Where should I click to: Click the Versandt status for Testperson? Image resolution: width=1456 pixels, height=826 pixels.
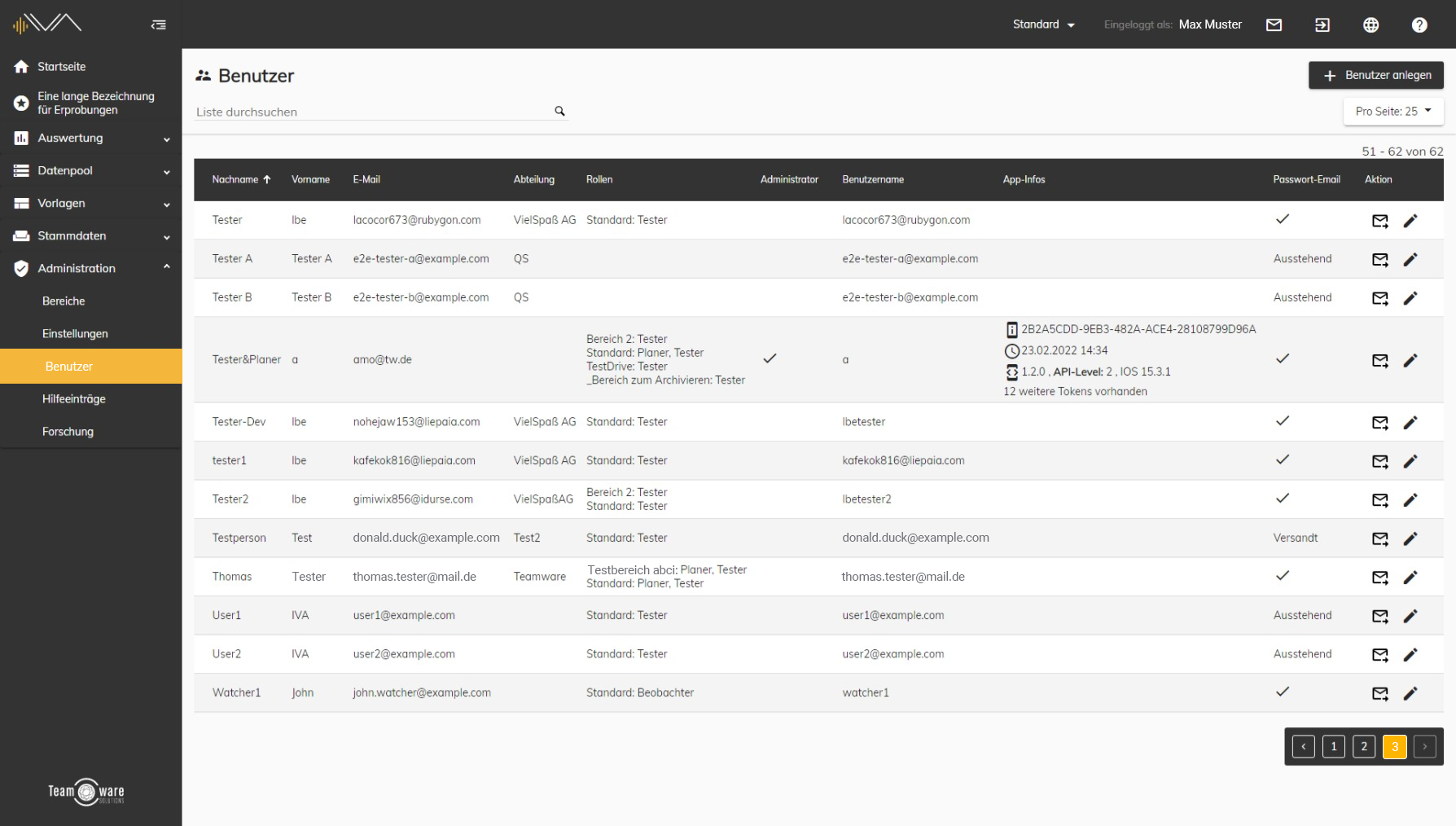pos(1296,538)
